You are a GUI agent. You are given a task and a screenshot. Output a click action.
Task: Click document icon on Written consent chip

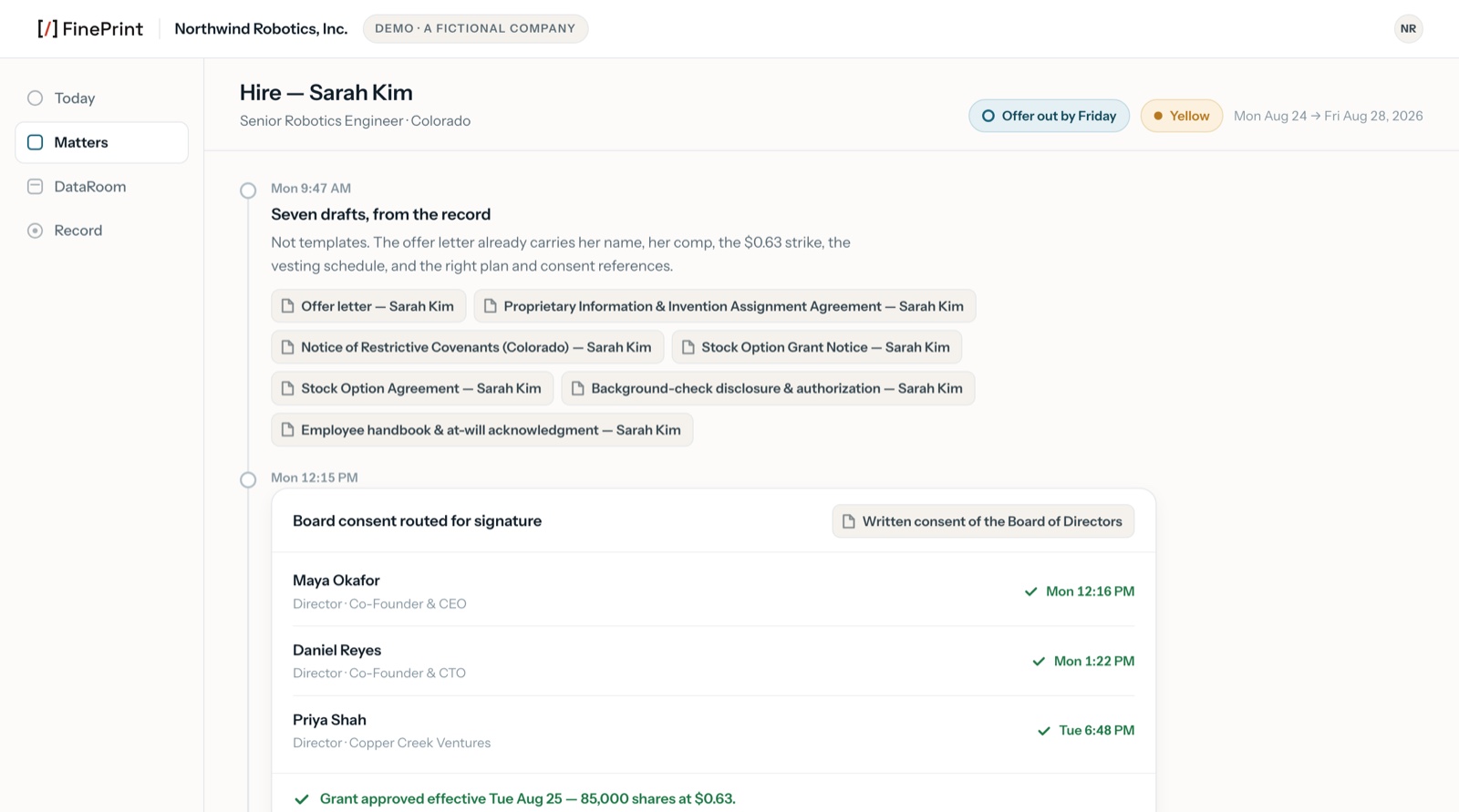tap(849, 521)
